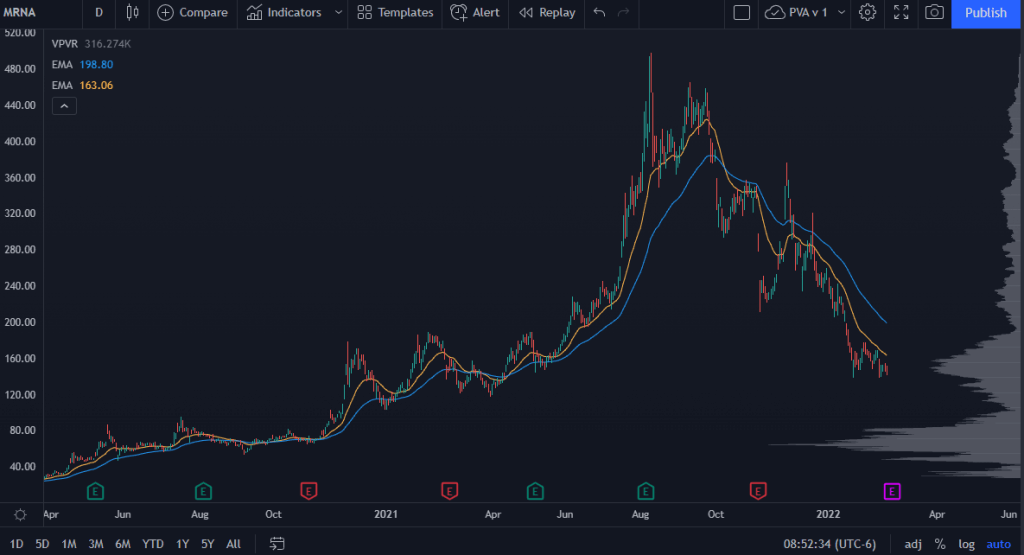Click the red earnings marker near Nov 2021

coord(758,491)
